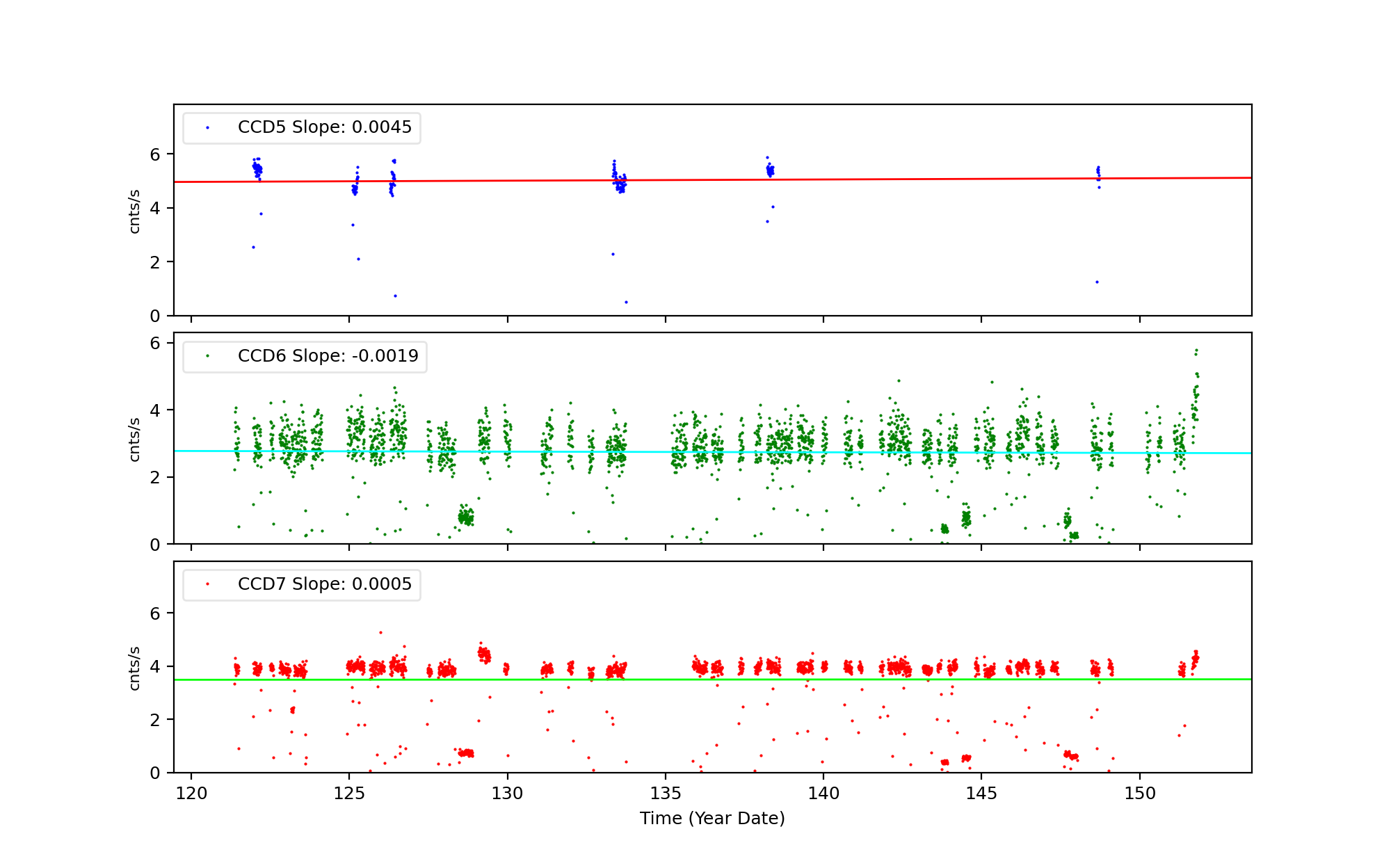1391x868 pixels.
Task: Click red marker in CCD7 legend
Action: 207,584
